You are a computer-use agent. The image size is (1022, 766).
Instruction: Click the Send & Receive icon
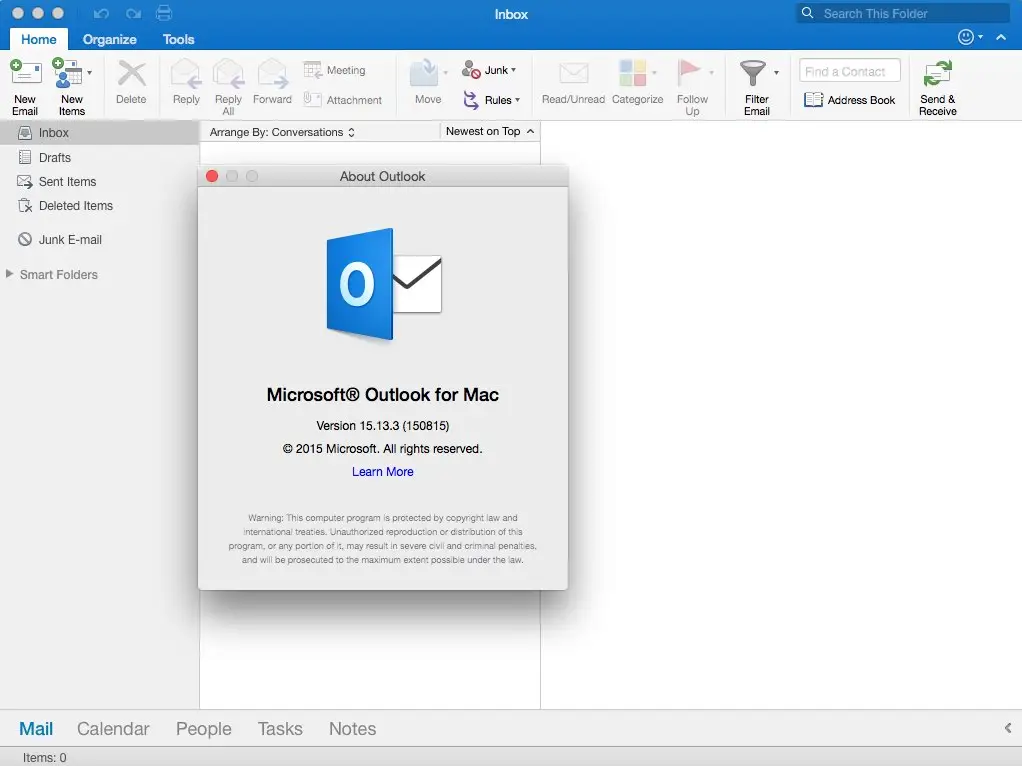coord(937,75)
